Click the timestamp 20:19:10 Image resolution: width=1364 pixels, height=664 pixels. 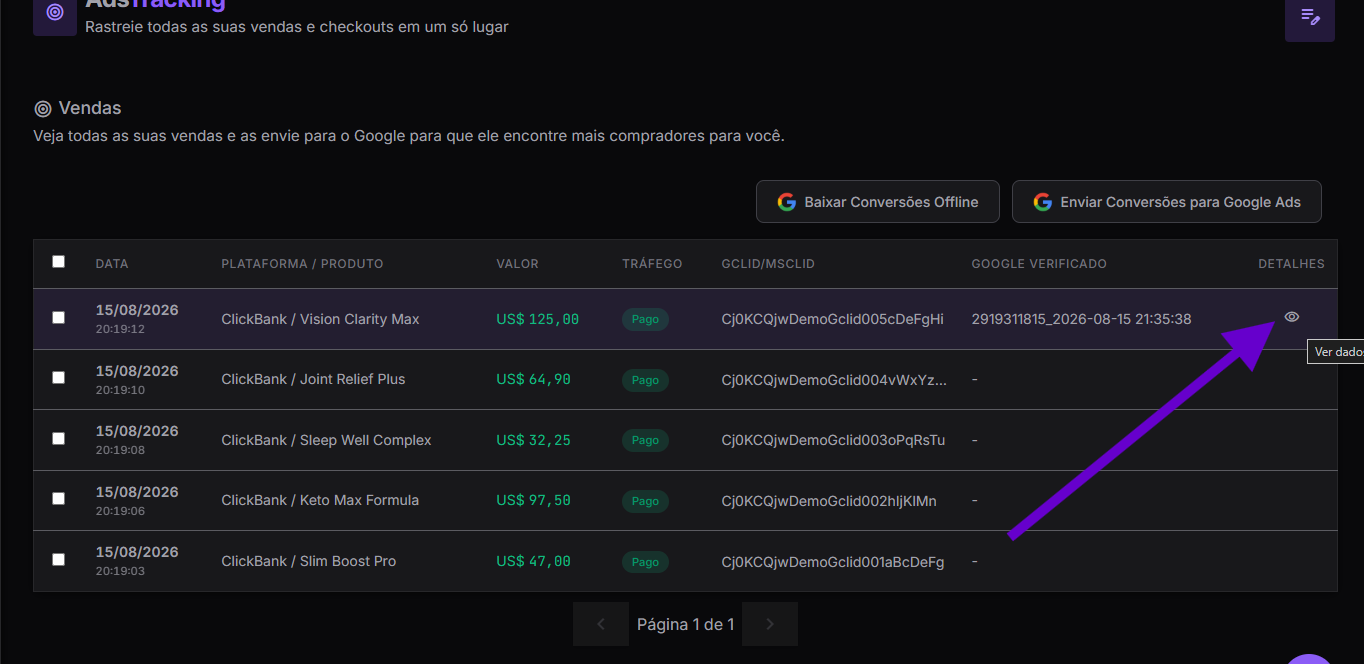120,390
